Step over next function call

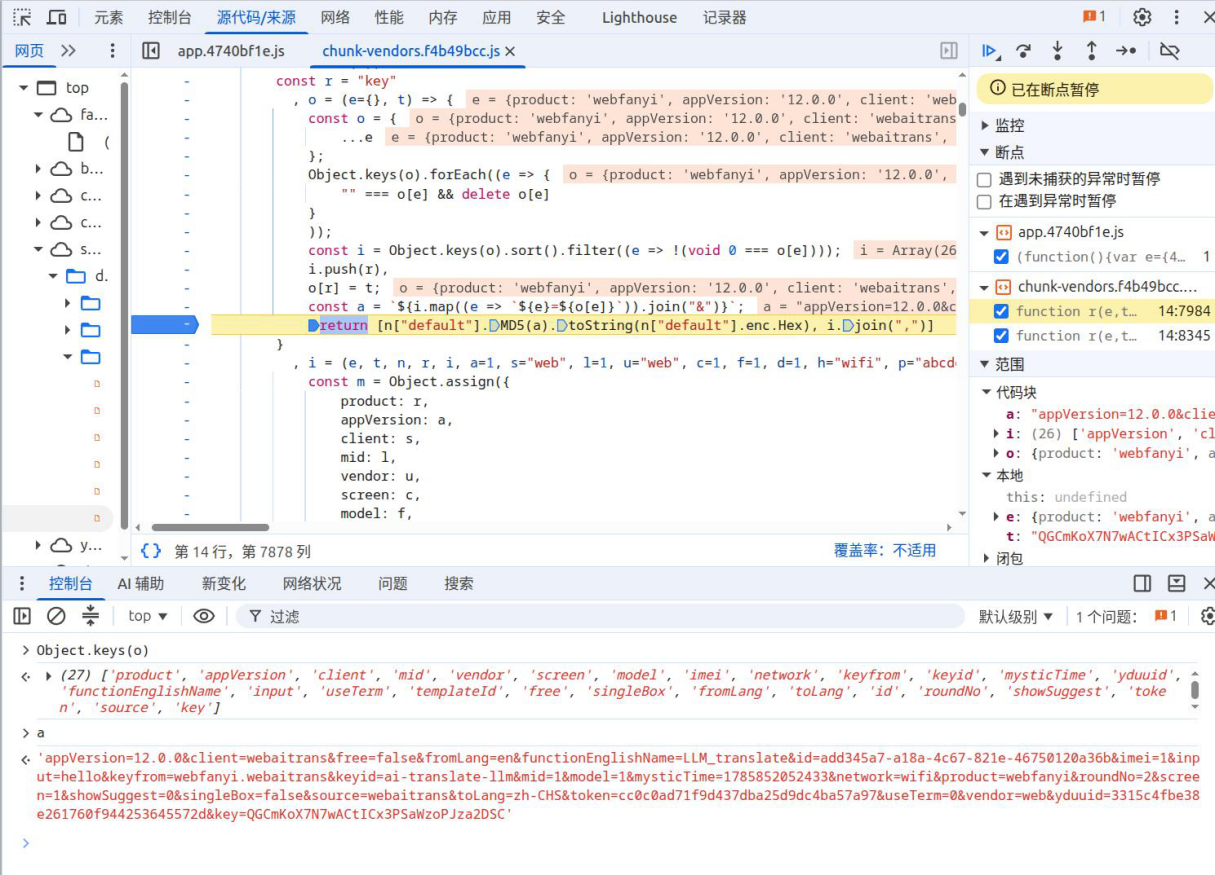click(1023, 51)
